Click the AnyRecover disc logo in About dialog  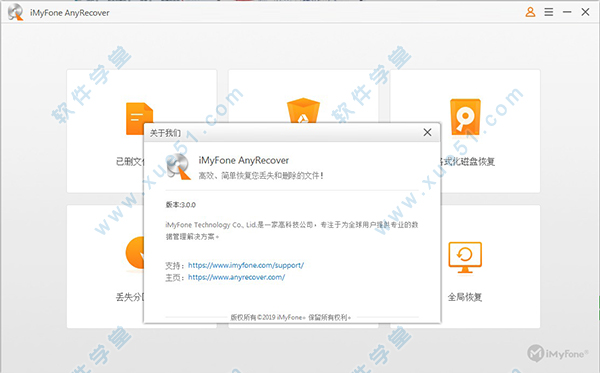click(179, 167)
